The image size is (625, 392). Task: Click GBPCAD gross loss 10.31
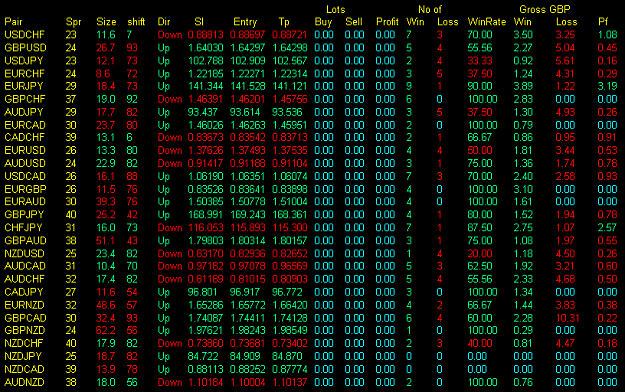(x=567, y=318)
